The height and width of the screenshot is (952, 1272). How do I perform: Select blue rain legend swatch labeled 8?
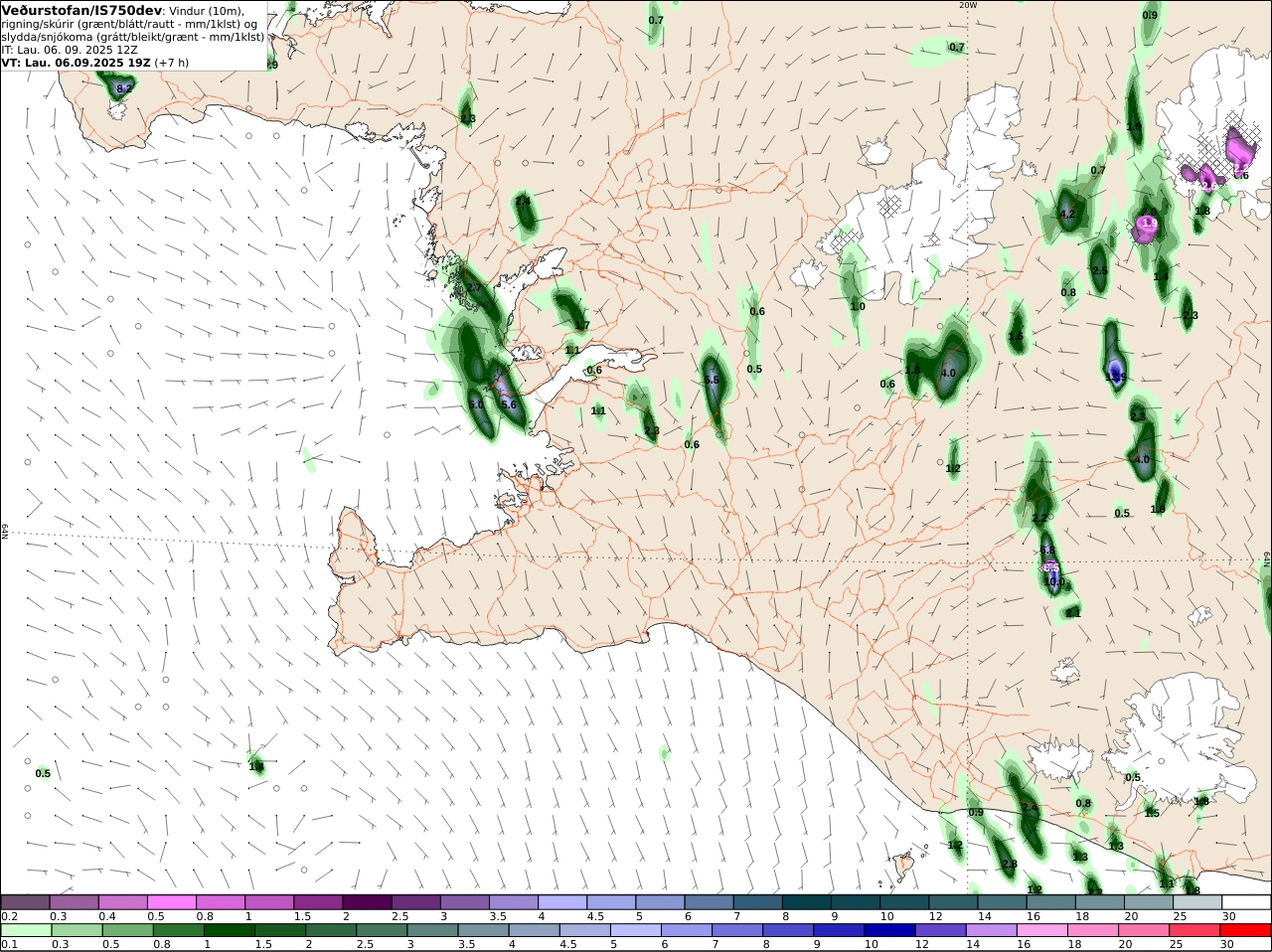click(x=788, y=930)
